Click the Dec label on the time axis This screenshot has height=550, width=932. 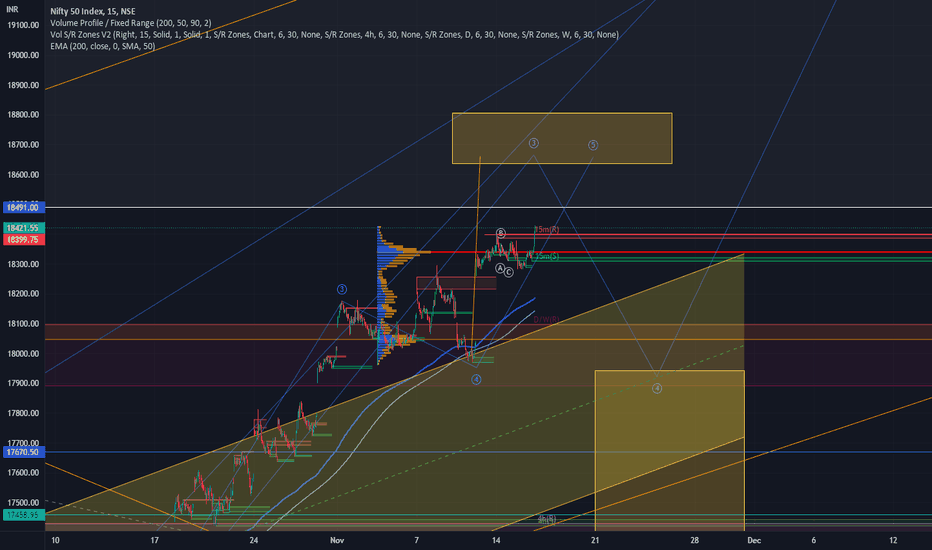click(x=754, y=540)
